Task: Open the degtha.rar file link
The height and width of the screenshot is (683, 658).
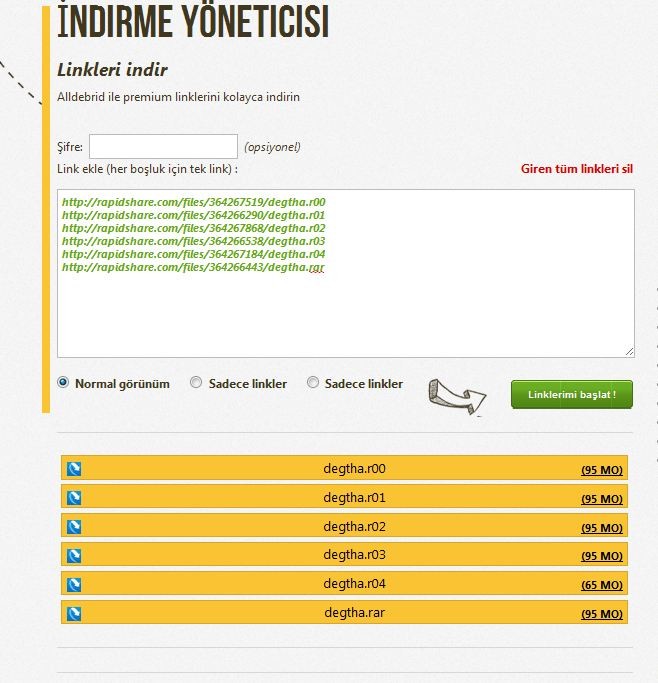Action: pyautogui.click(x=354, y=613)
